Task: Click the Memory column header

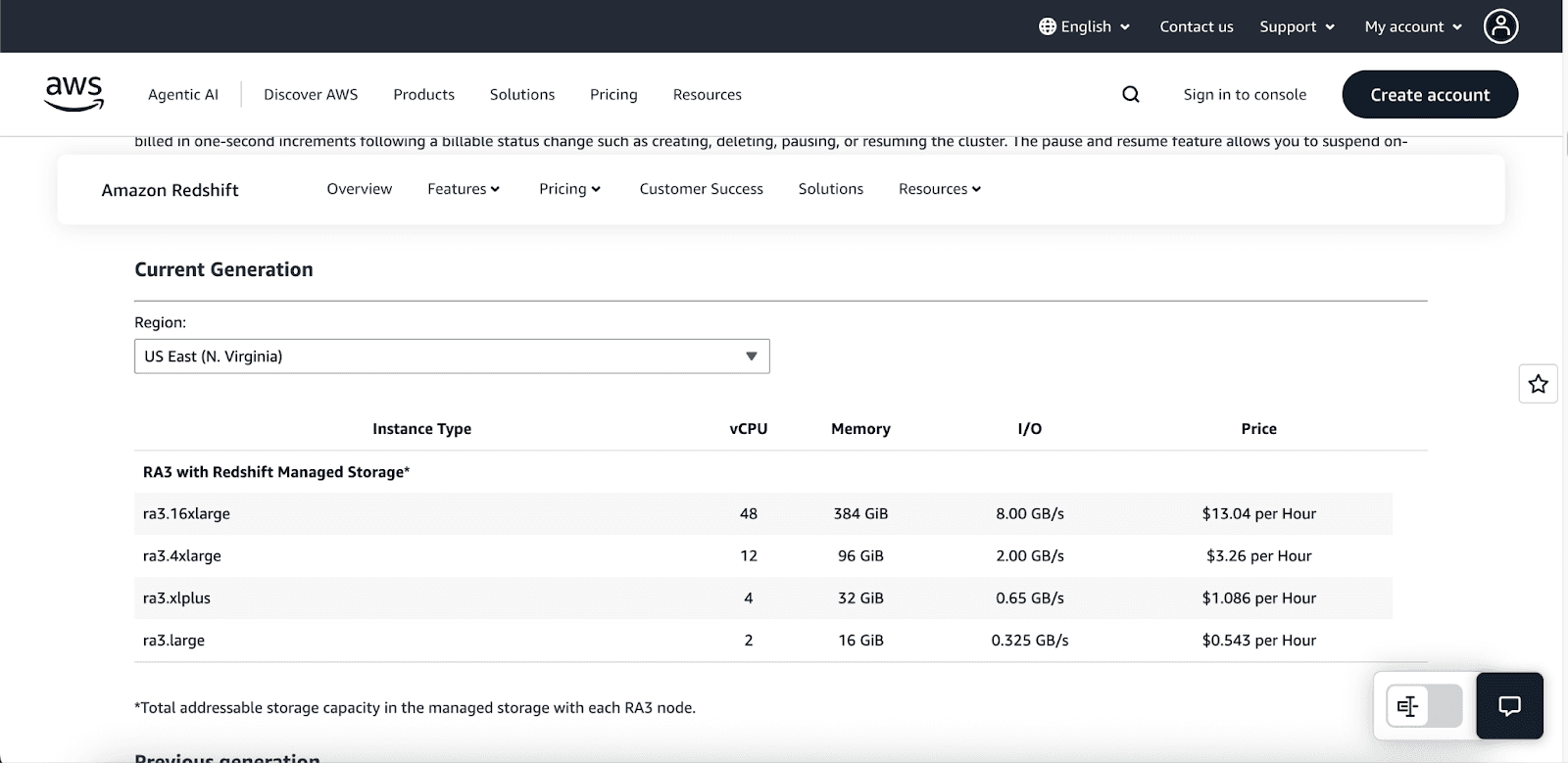Action: (x=860, y=428)
